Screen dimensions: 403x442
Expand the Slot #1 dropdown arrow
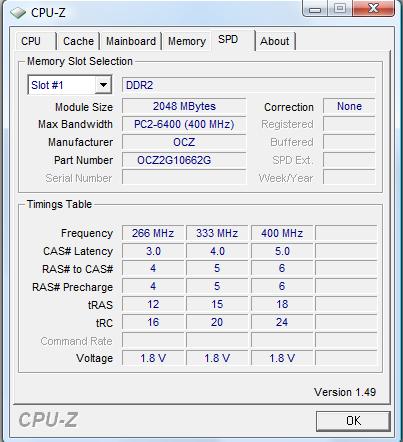(x=103, y=85)
